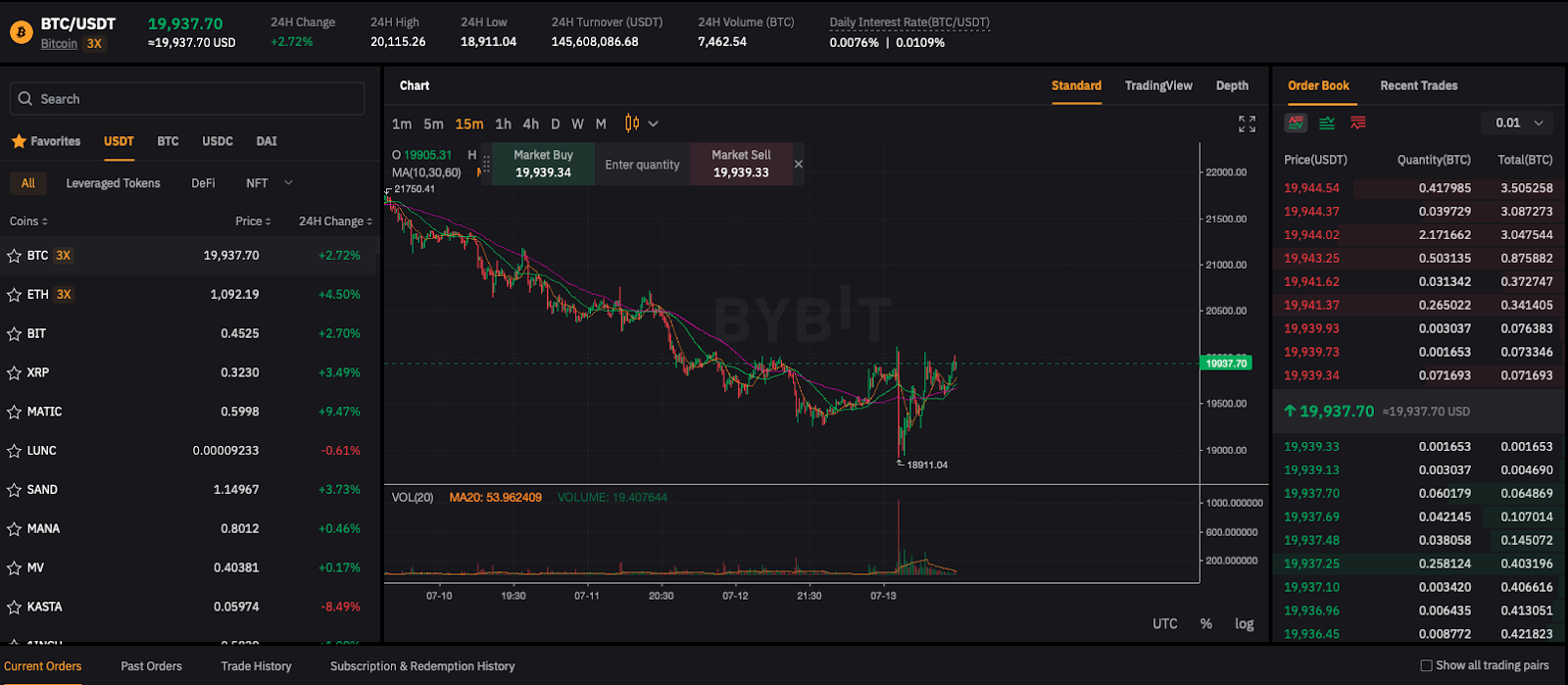Open the Trade History tab

pyautogui.click(x=256, y=666)
